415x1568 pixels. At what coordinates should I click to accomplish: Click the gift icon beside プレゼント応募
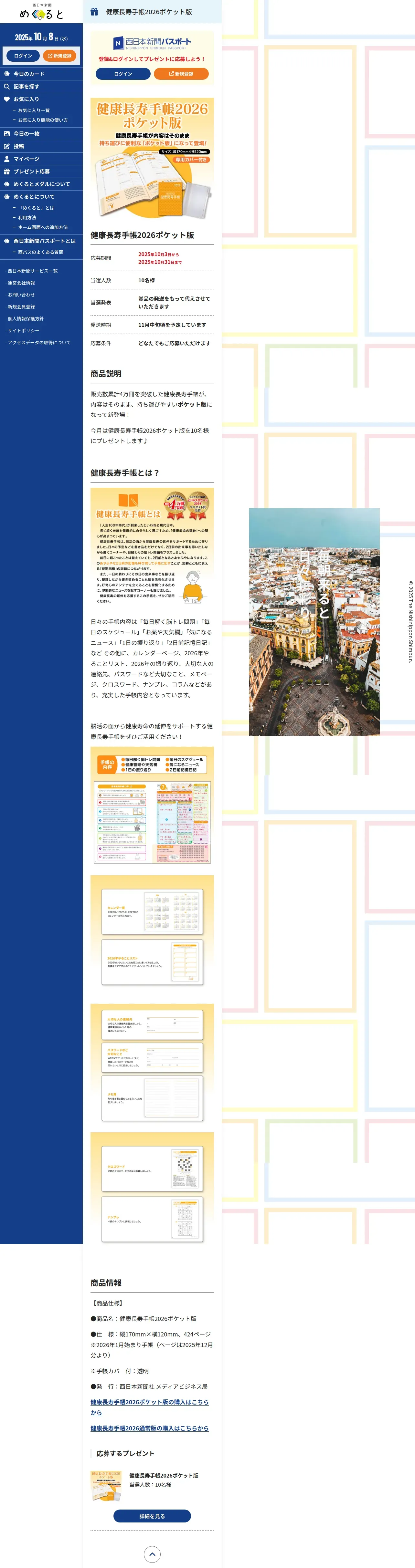pos(7,171)
